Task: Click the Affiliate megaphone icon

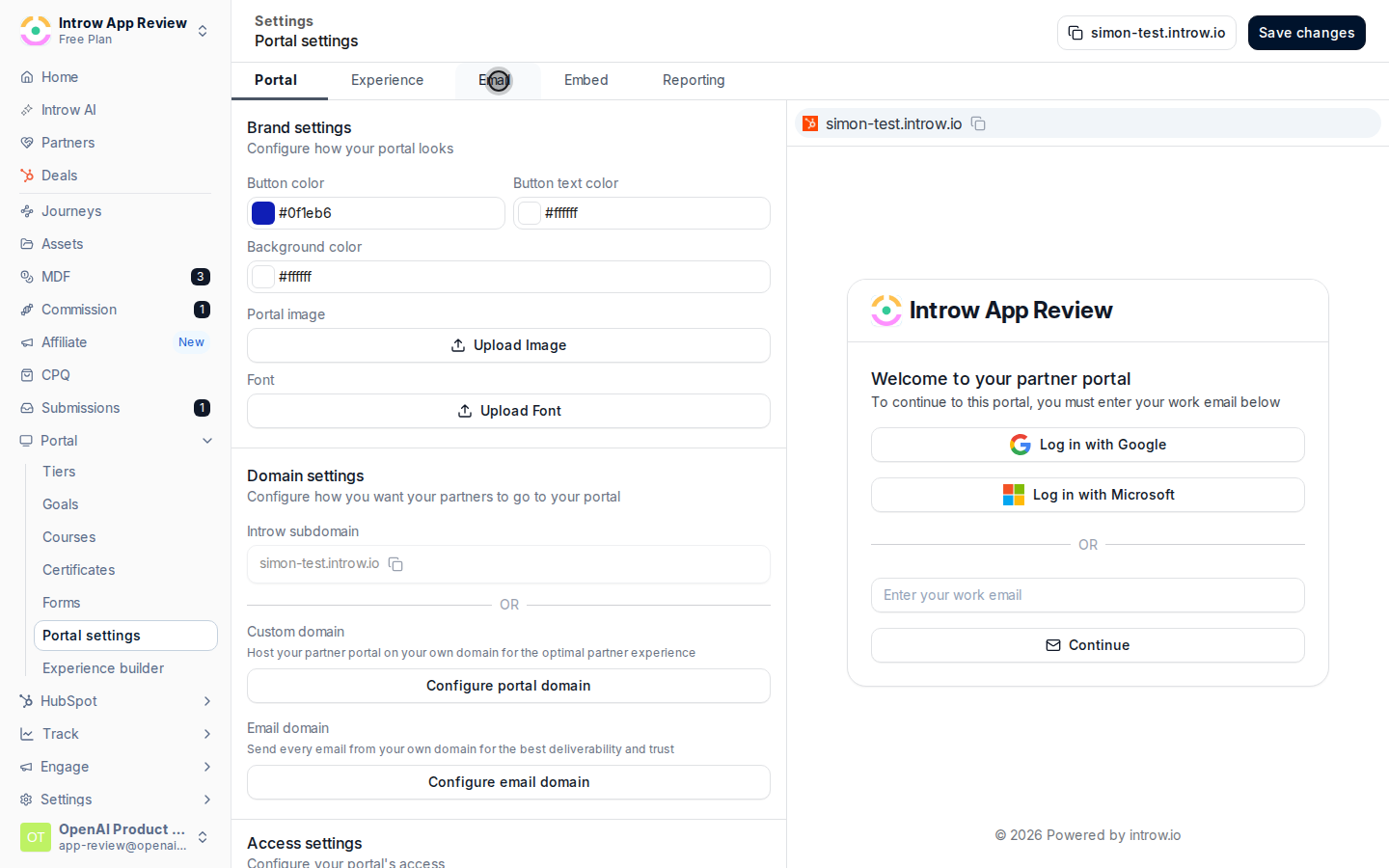Action: point(27,342)
